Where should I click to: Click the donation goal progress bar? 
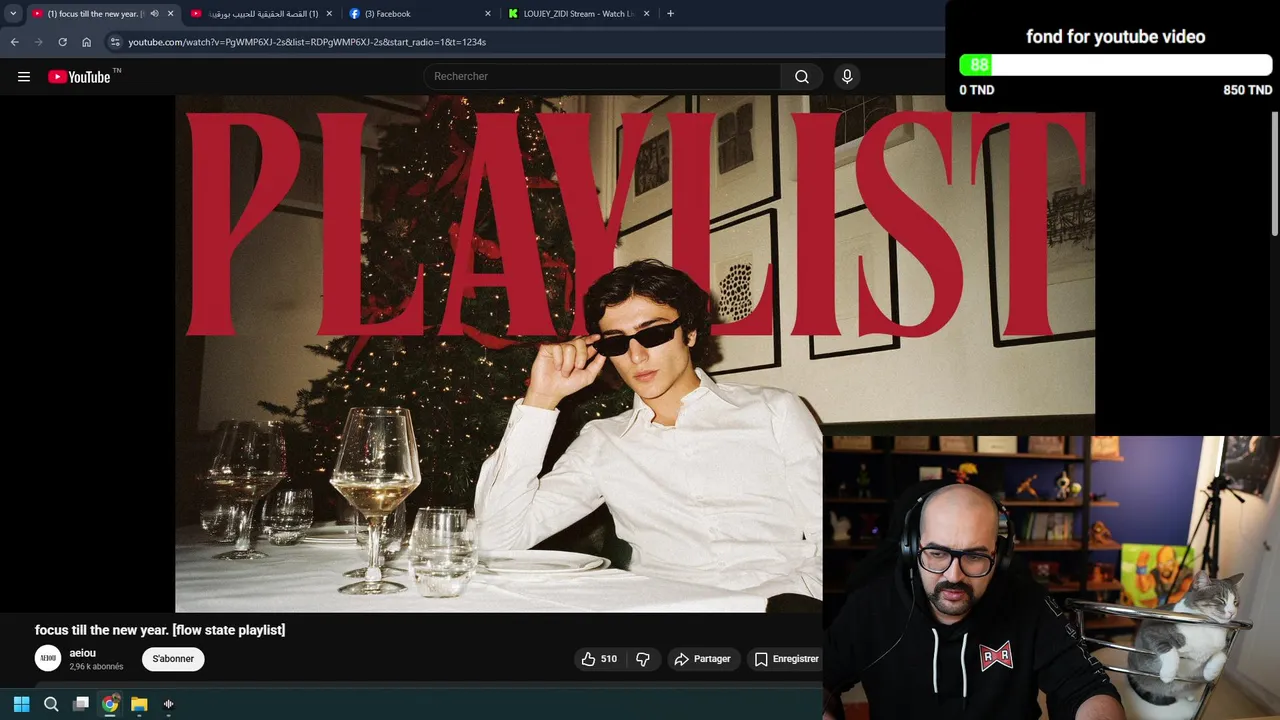click(1115, 65)
